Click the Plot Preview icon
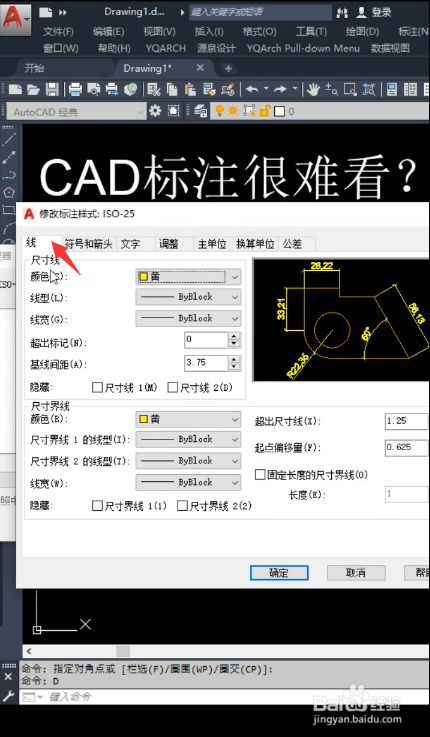430x737 pixels. point(94,88)
